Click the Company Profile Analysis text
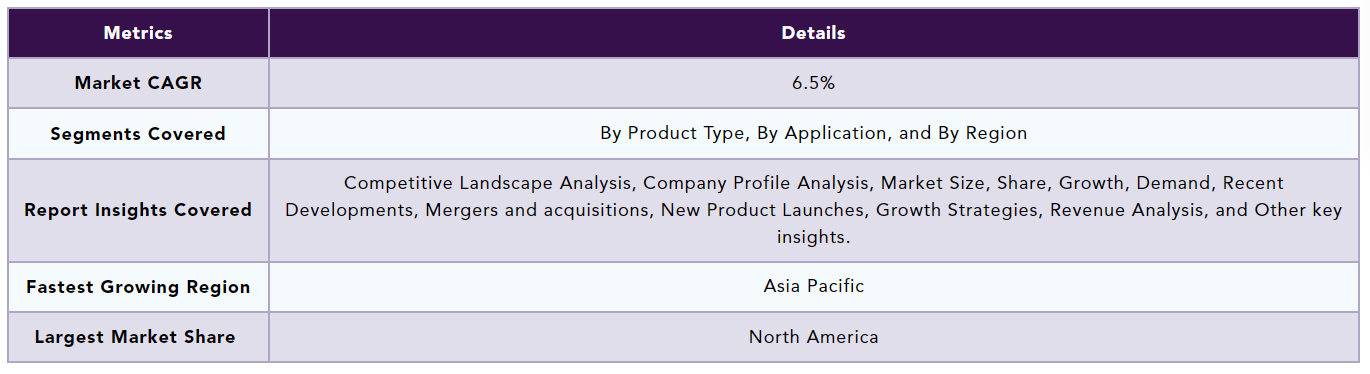Screen dimensions: 1370x374 [x=757, y=183]
